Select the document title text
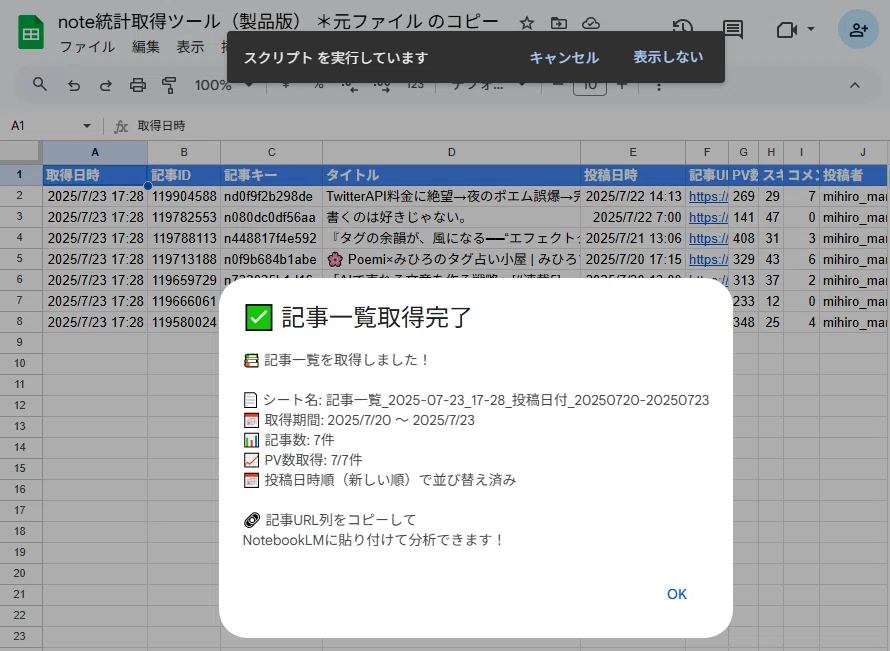This screenshot has height=651, width=890. click(278, 22)
